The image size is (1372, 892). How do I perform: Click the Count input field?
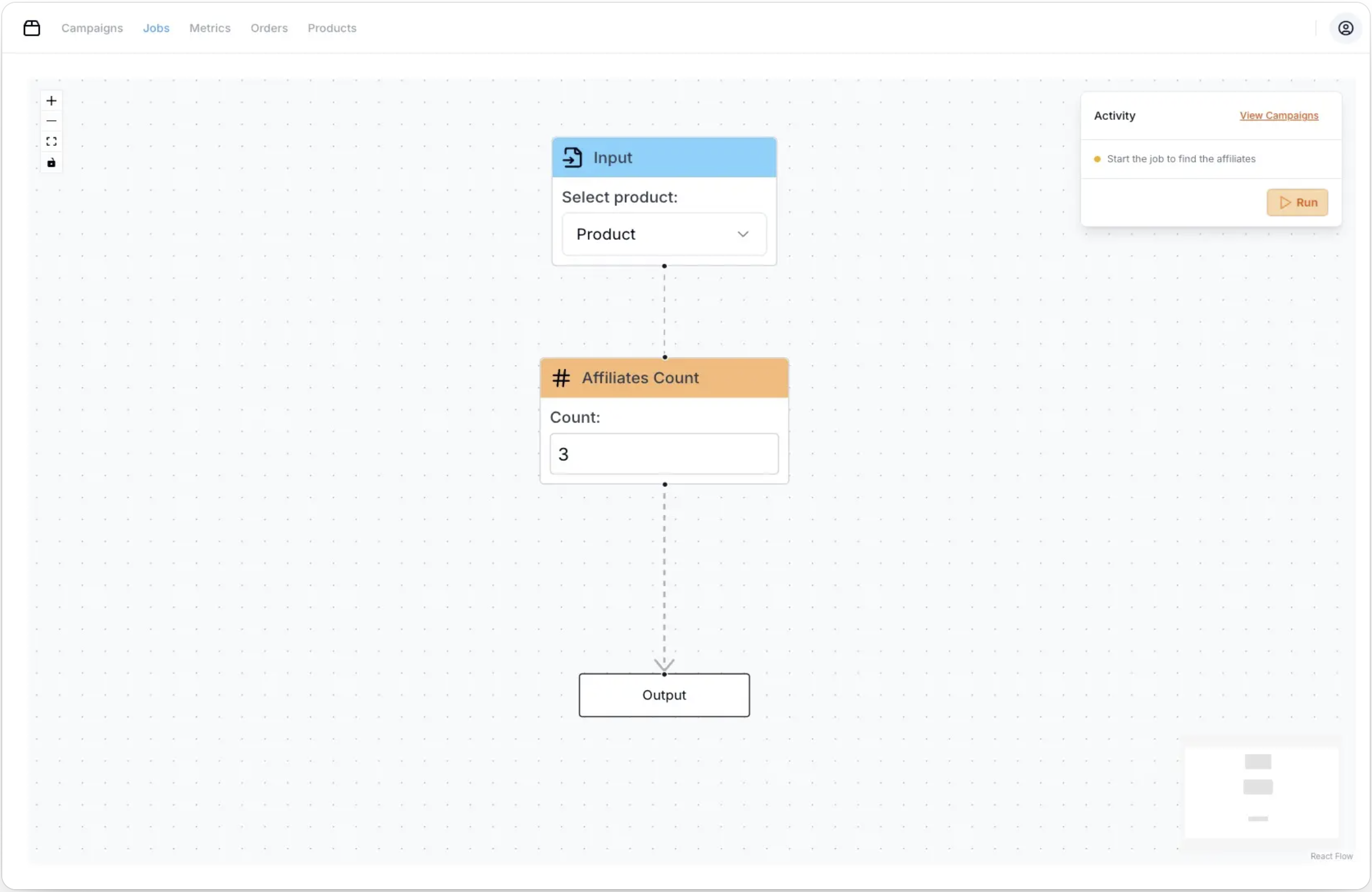point(664,454)
